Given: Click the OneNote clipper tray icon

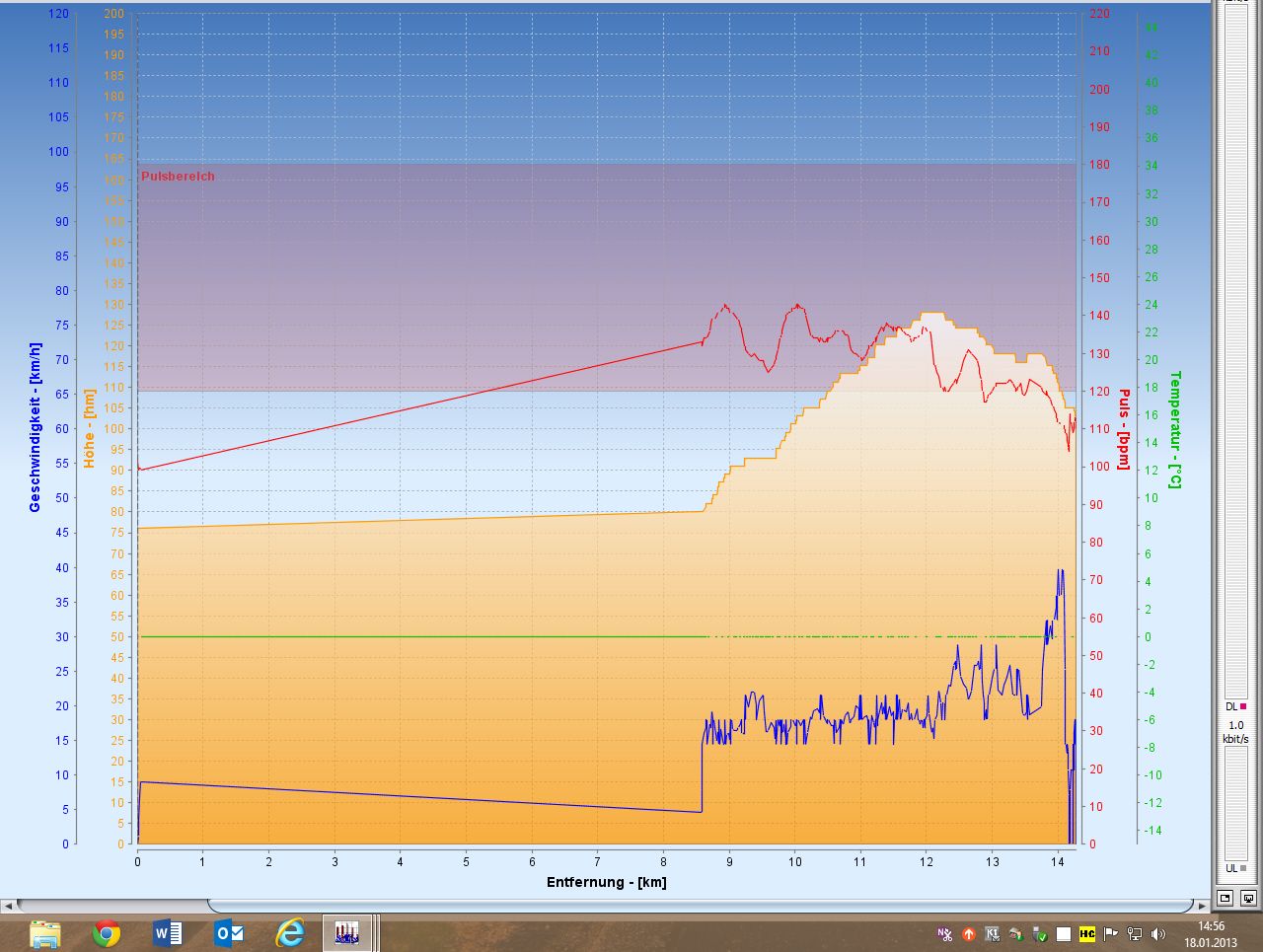Looking at the screenshot, I should tap(945, 933).
